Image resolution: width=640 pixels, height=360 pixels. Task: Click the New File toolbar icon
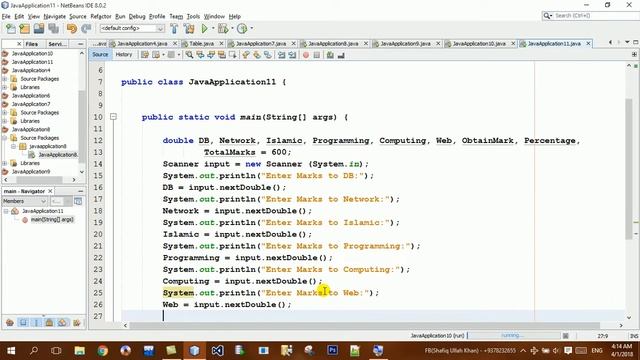point(11,29)
